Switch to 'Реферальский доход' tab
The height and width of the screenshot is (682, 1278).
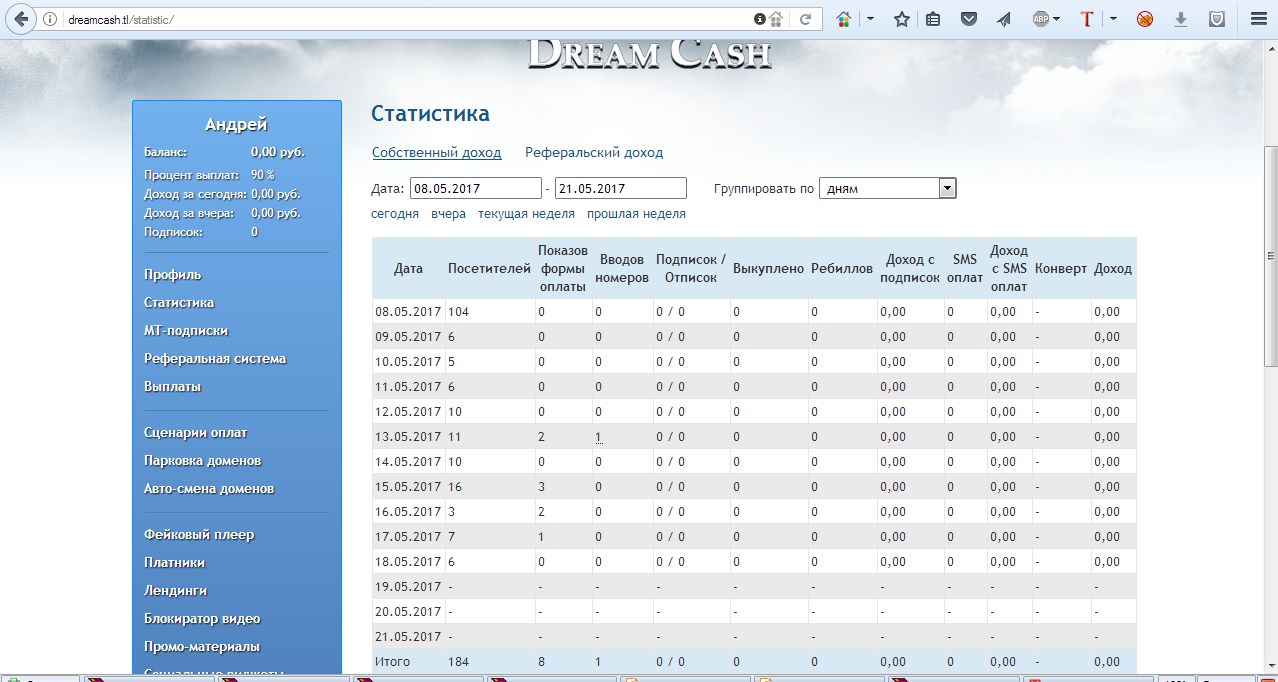(x=594, y=153)
